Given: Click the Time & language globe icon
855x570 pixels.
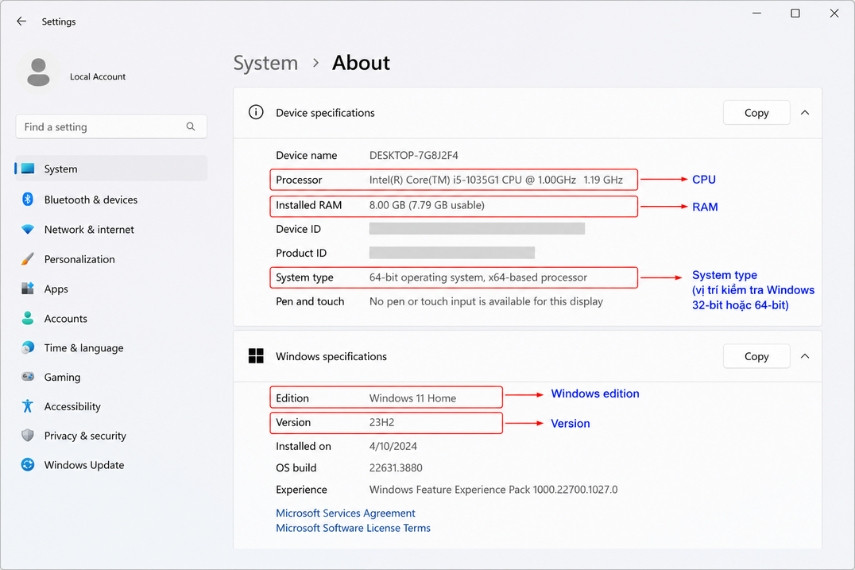Looking at the screenshot, I should (x=28, y=347).
